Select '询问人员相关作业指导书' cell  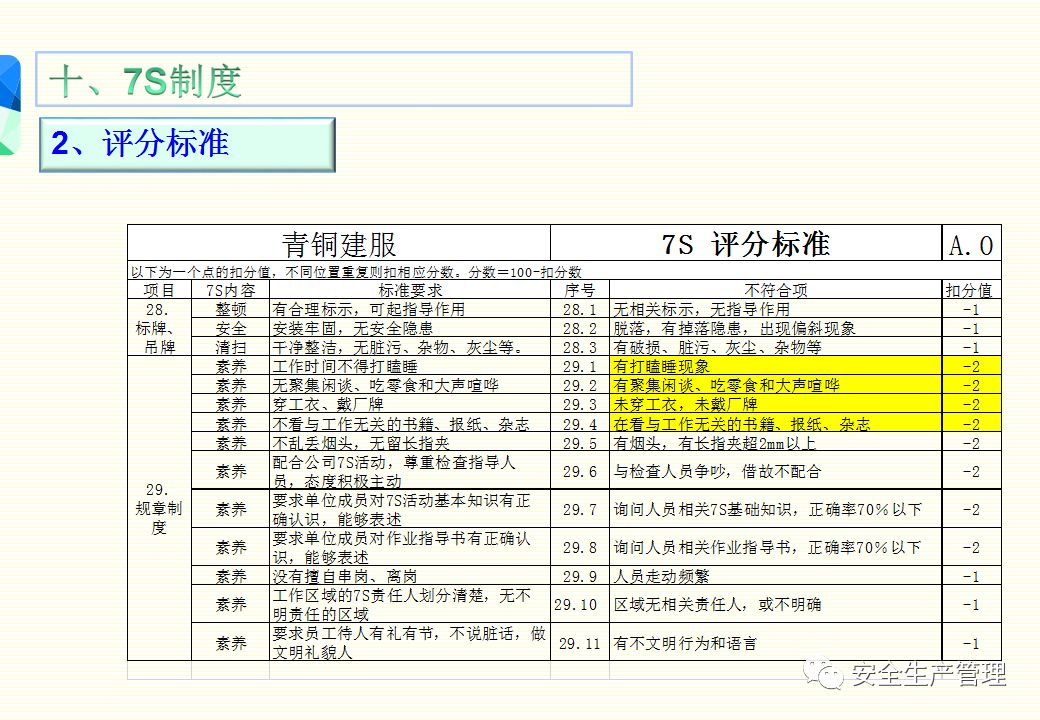(775, 547)
